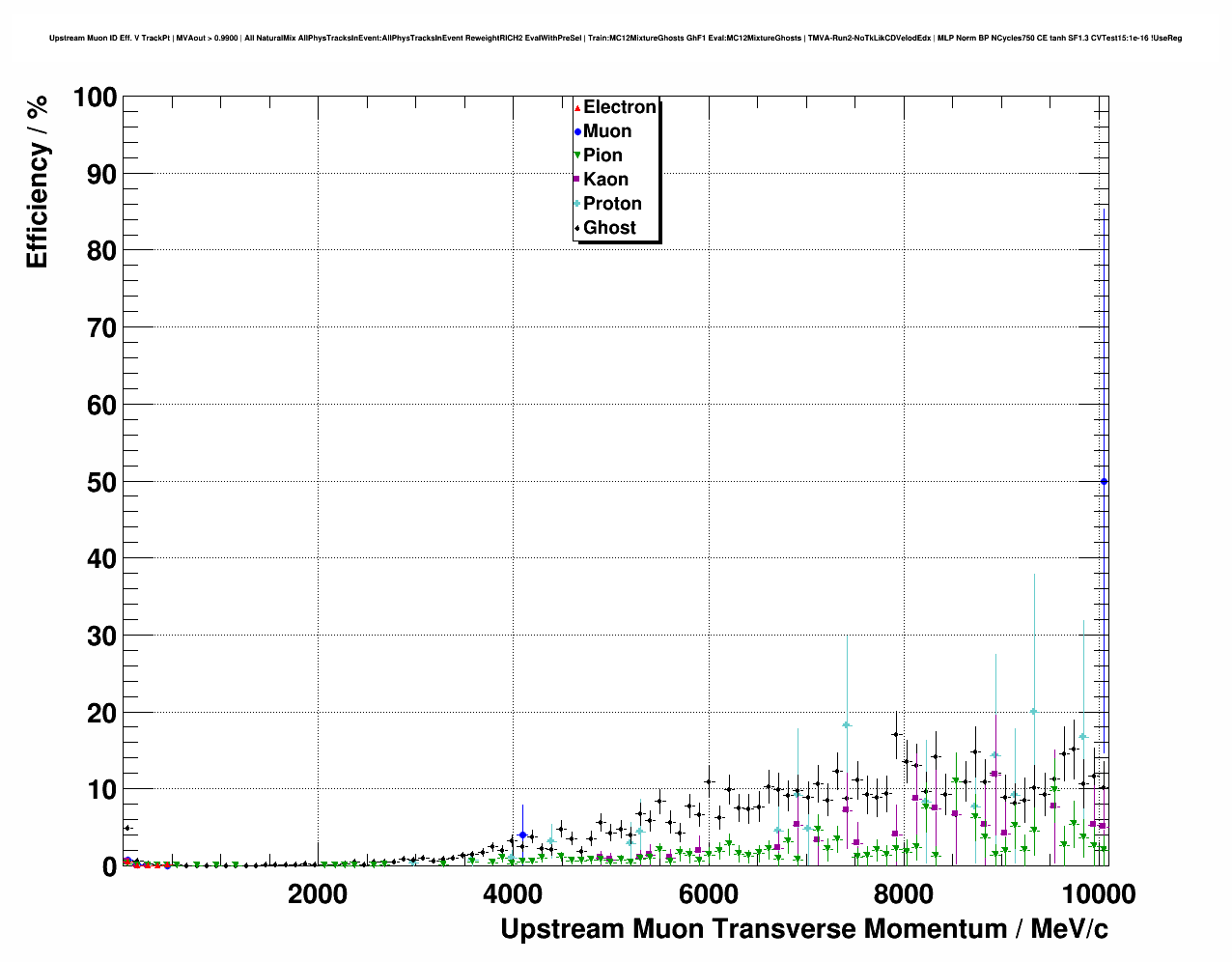Click the black Ghost legend marker
This screenshot has height=962, width=1232.
coord(577,229)
